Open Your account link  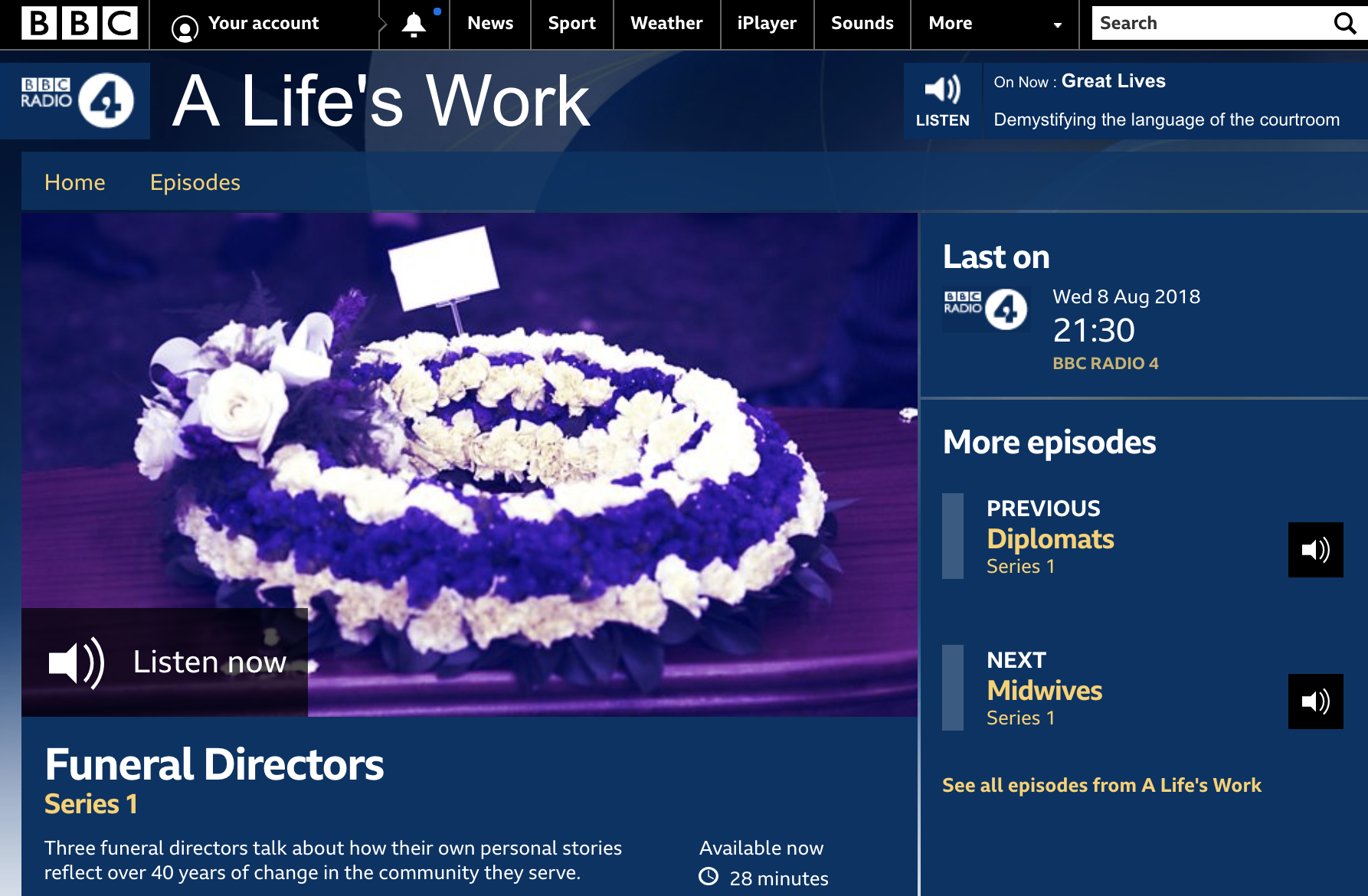pyautogui.click(x=263, y=24)
